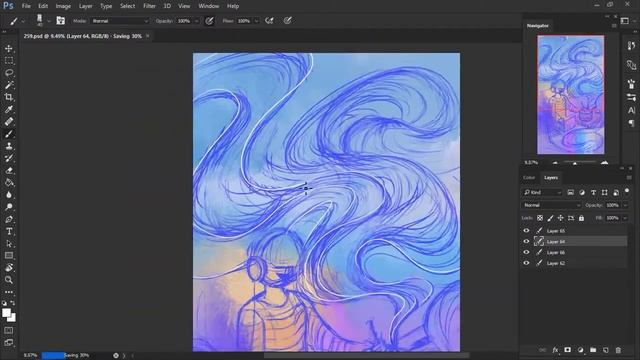Select the Type tool
This screenshot has width=640, height=360.
[x=9, y=231]
